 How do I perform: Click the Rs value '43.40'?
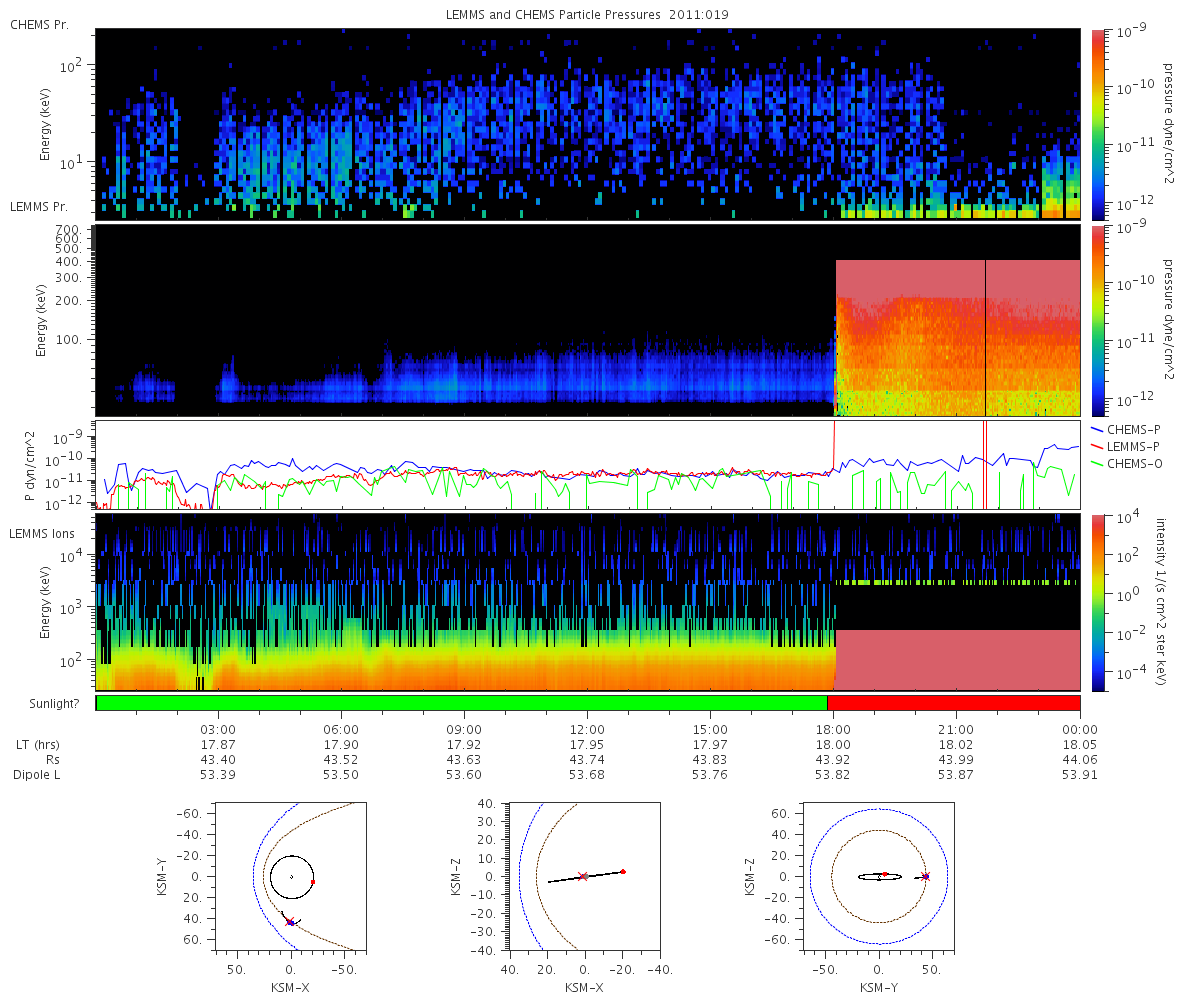pos(218,760)
